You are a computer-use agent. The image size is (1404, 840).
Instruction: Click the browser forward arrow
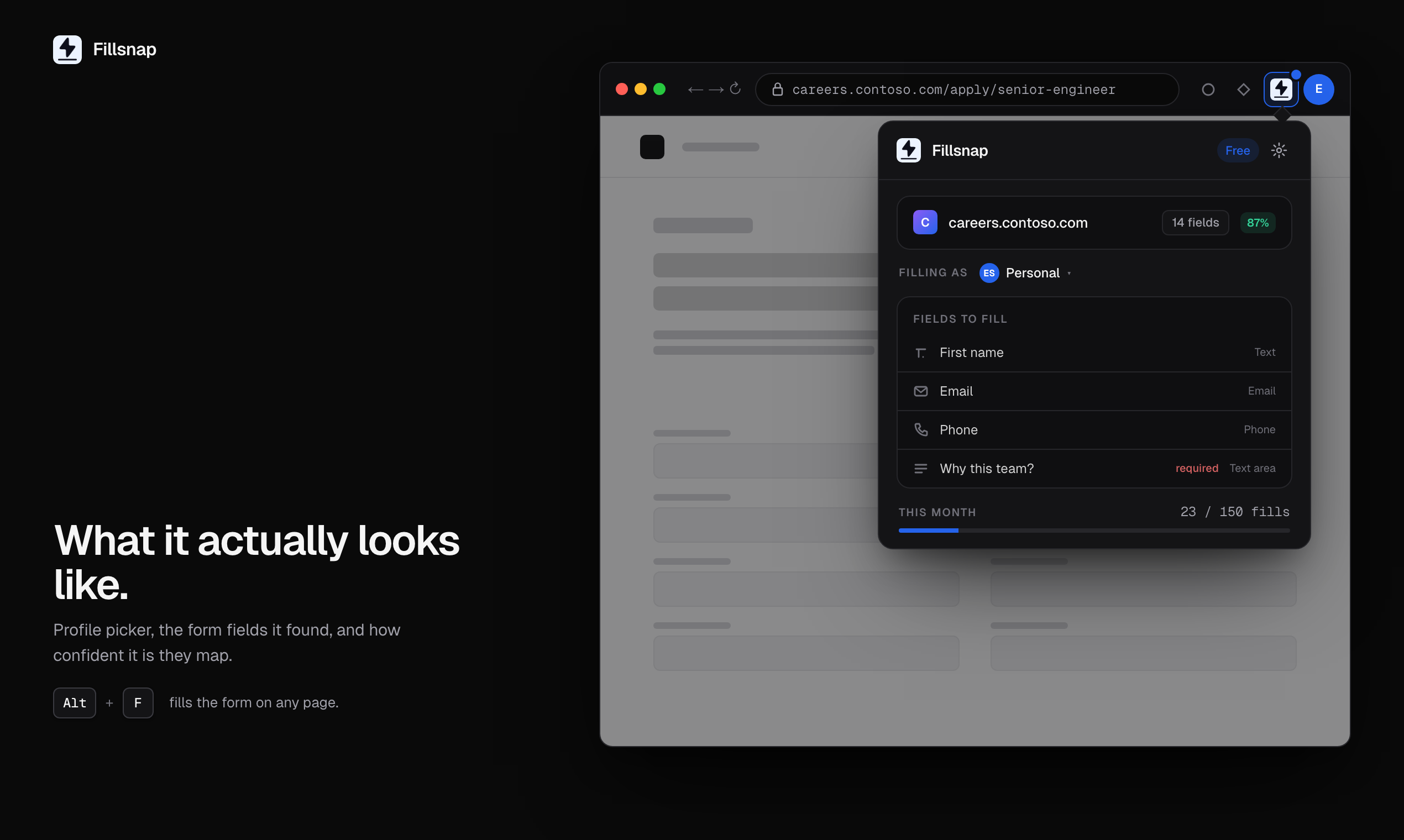tap(716, 90)
